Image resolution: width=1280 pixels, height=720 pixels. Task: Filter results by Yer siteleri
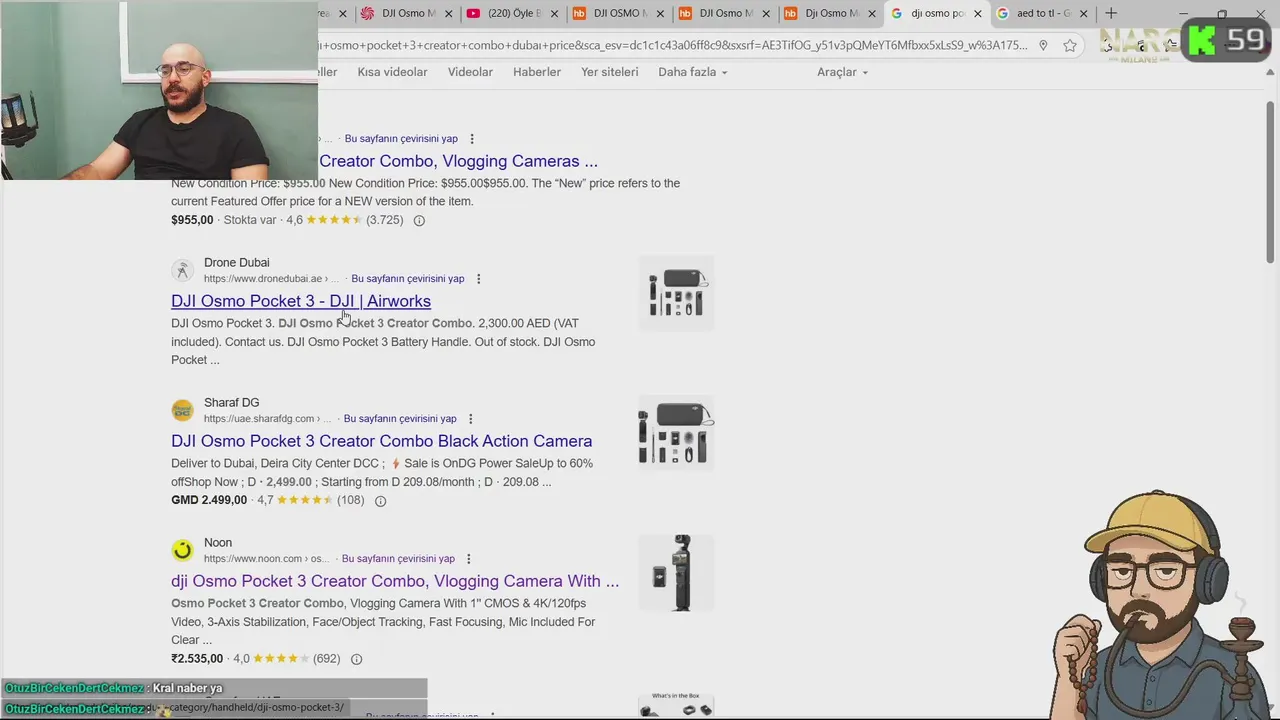tap(609, 72)
